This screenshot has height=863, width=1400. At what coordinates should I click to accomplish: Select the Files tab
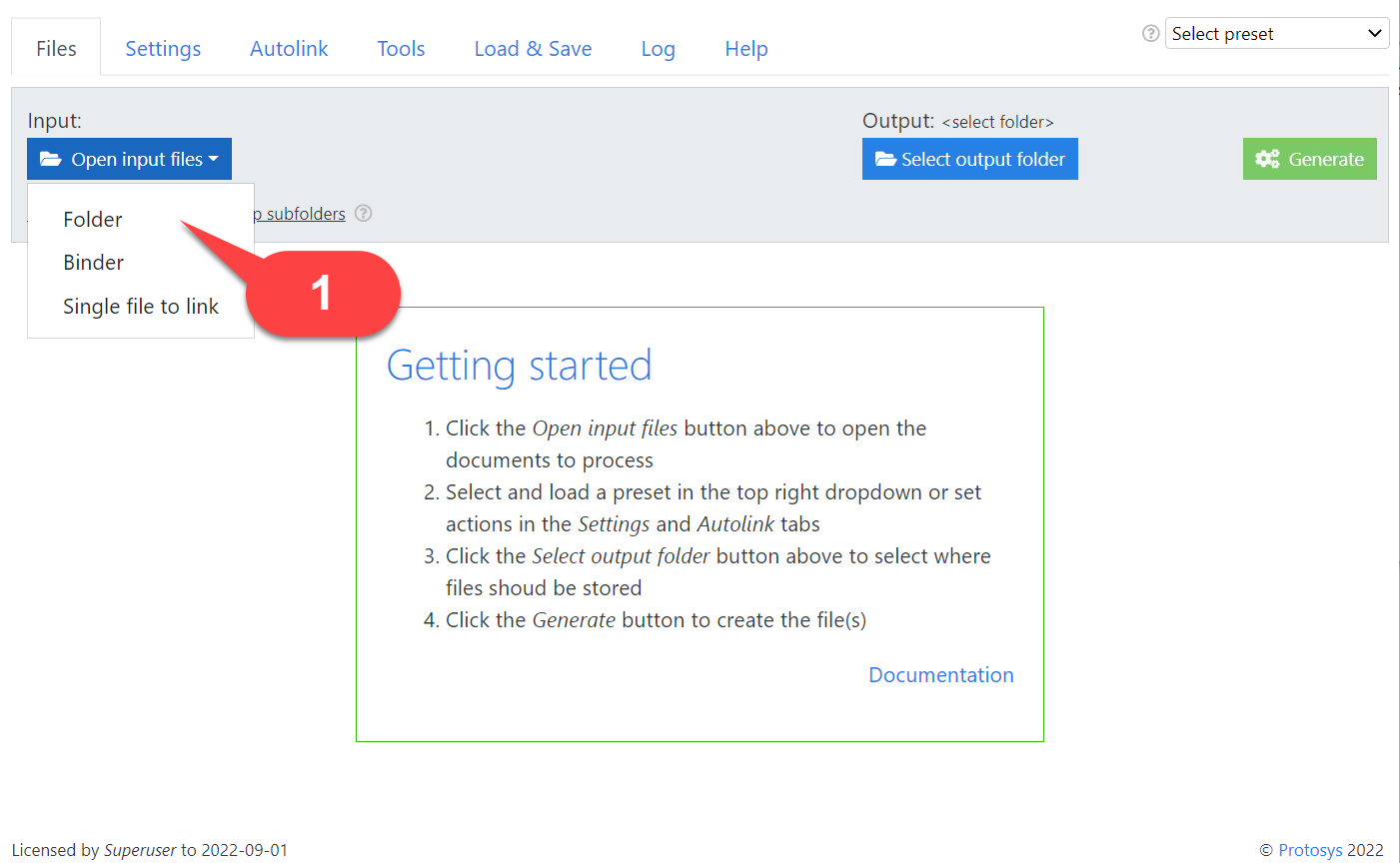click(56, 49)
